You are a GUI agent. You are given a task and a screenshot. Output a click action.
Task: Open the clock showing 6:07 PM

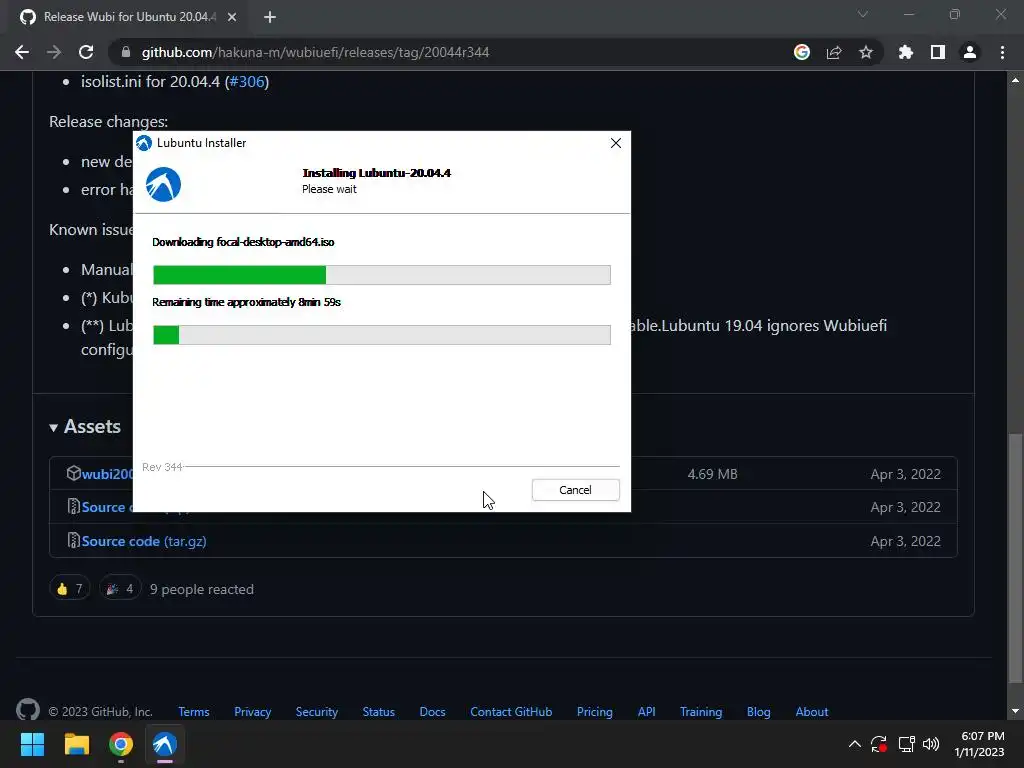pyautogui.click(x=980, y=744)
